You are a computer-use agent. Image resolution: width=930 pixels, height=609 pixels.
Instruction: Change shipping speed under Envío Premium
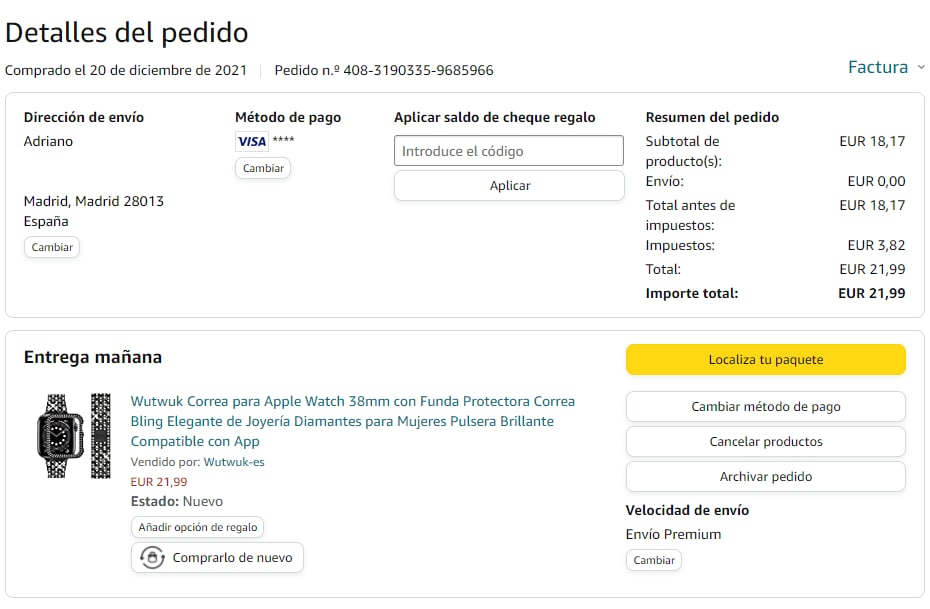654,560
